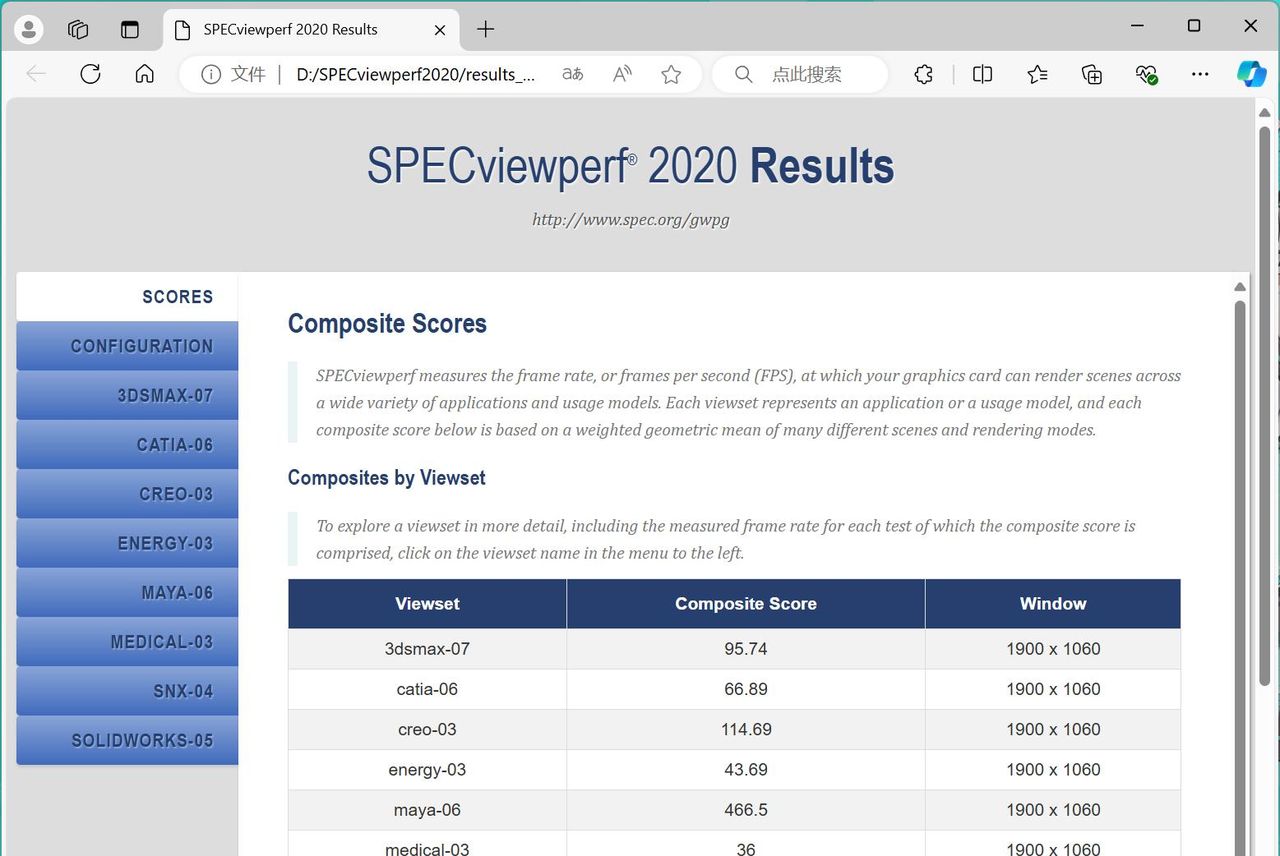Click the browser page scrollbar up arrow
1280x856 pixels.
coord(1264,112)
